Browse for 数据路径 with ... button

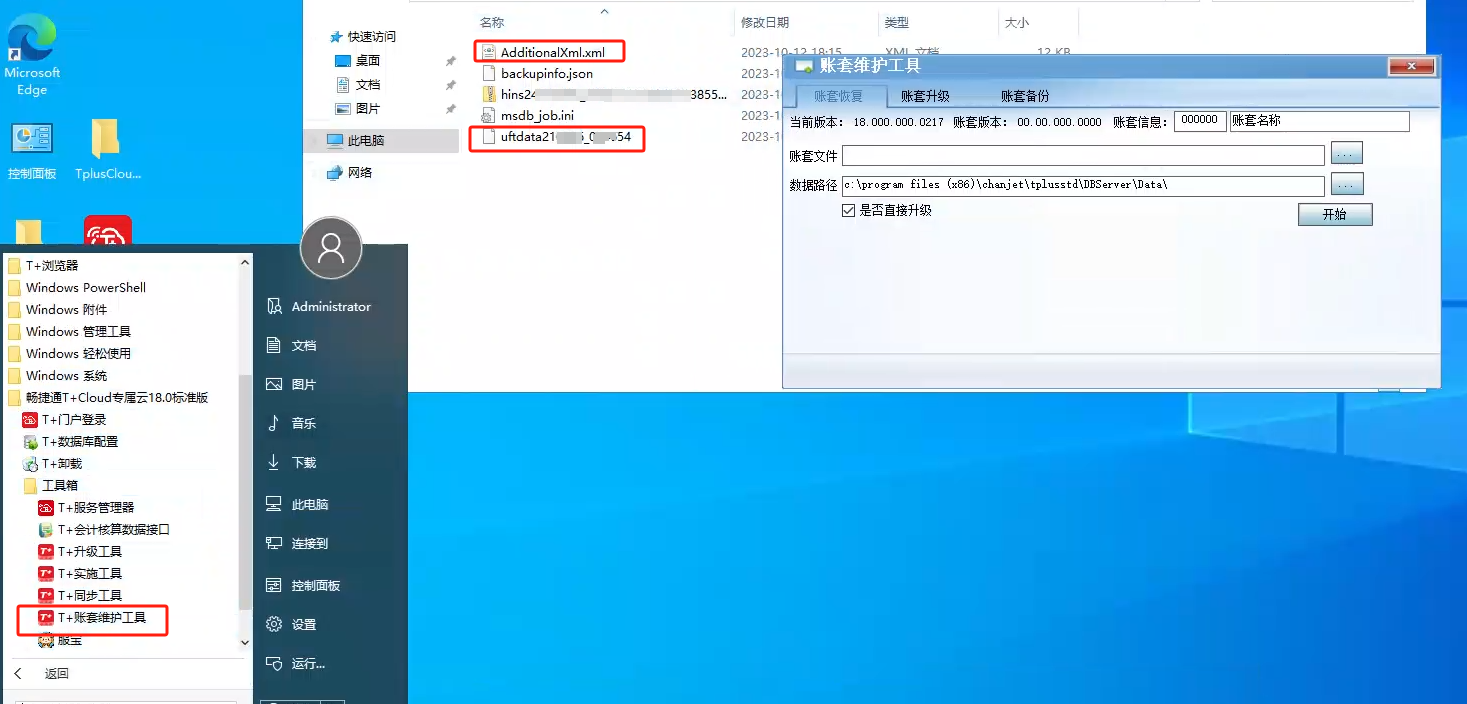pyautogui.click(x=1347, y=184)
